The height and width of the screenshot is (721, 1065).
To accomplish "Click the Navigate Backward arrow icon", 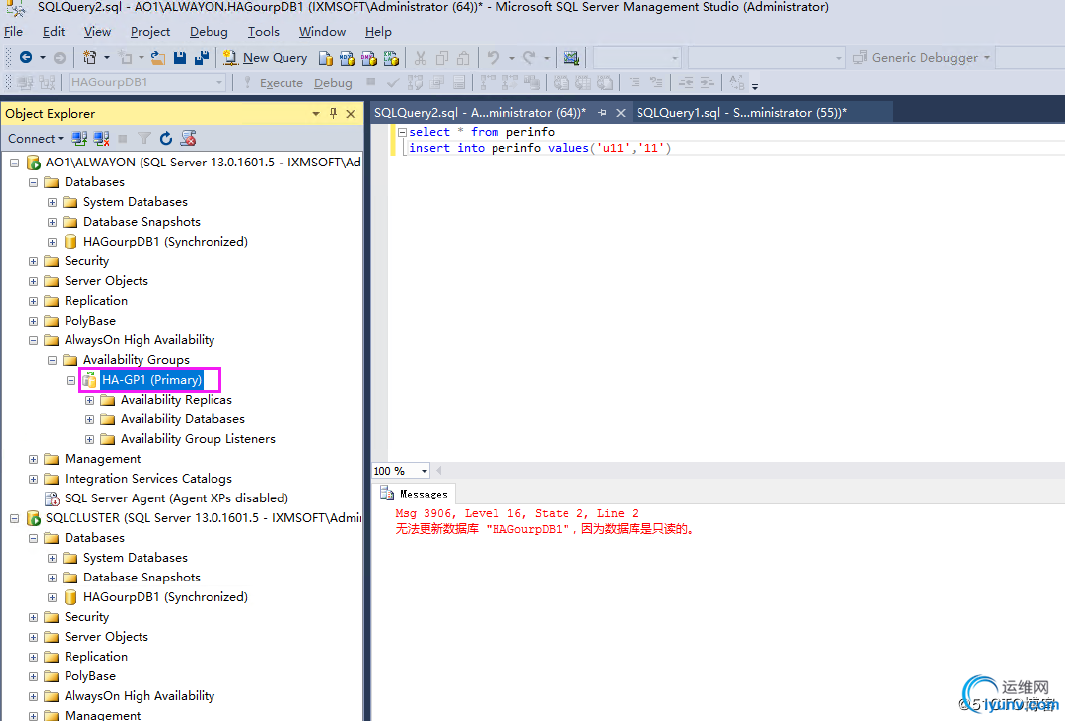I will pyautogui.click(x=26, y=58).
